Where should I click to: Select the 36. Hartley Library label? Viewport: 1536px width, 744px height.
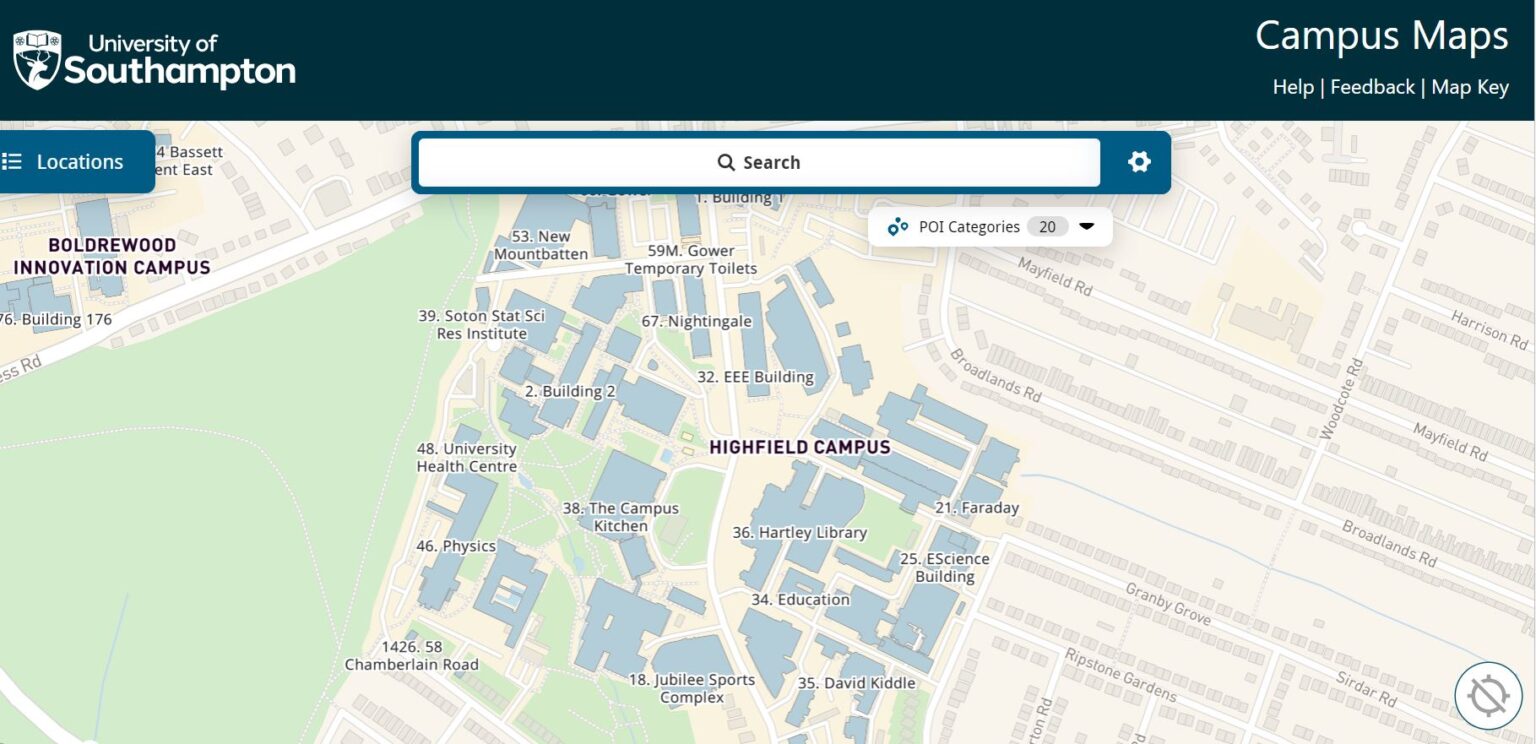tap(799, 533)
